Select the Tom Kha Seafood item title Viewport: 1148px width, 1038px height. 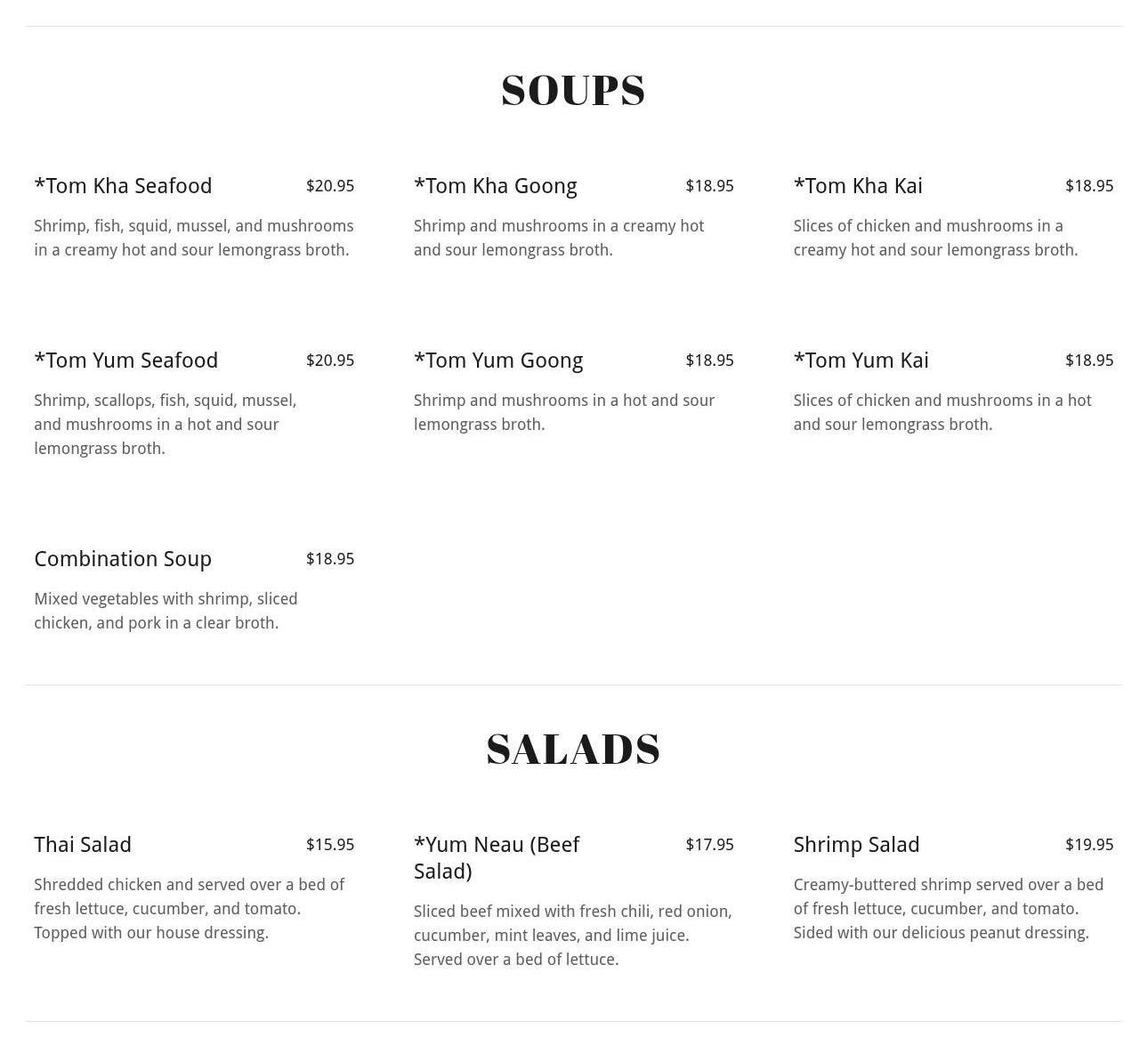(123, 186)
